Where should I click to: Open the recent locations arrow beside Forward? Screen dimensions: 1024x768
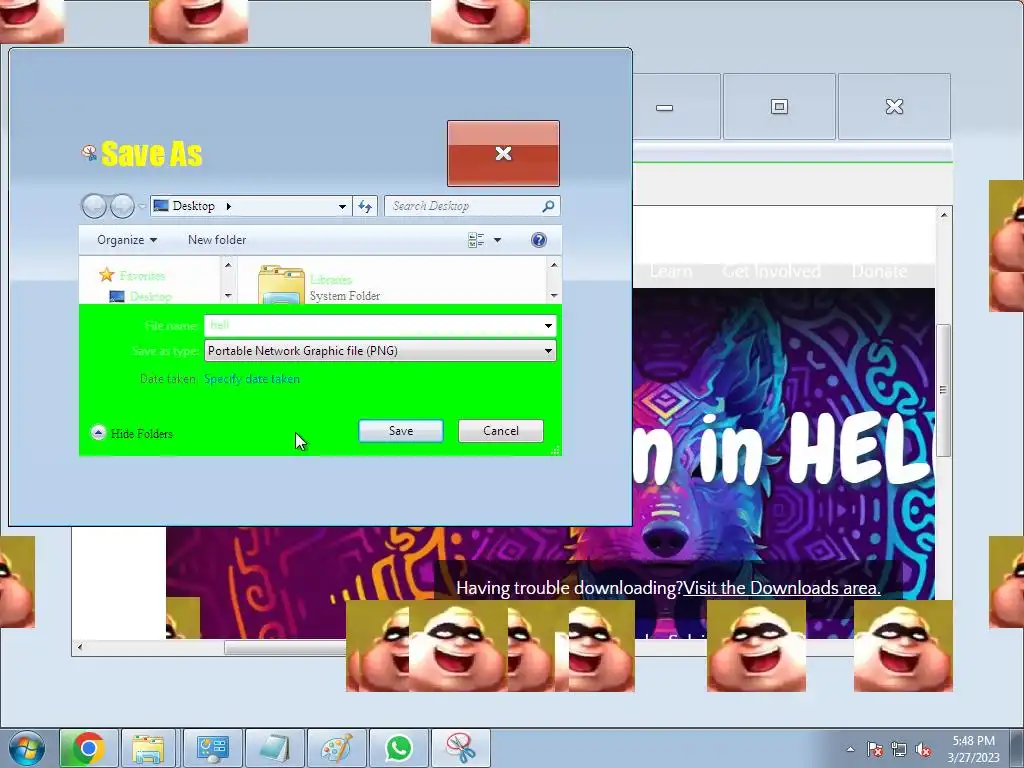pos(142,206)
